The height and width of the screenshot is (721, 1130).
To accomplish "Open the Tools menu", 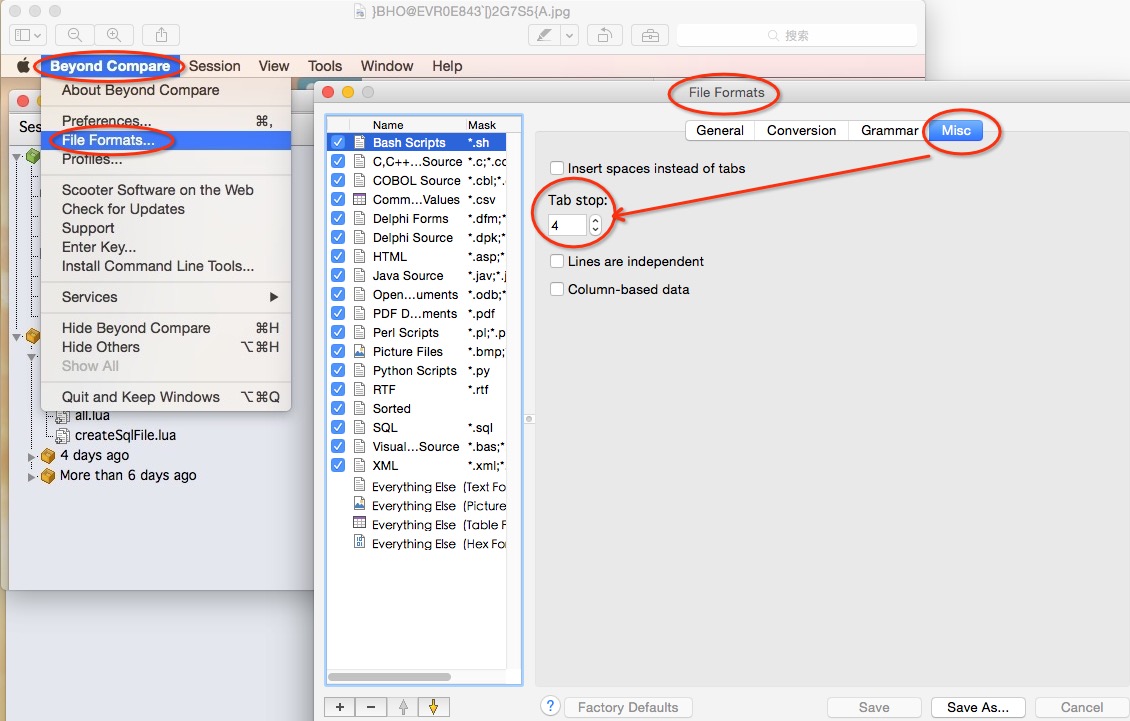I will point(325,66).
